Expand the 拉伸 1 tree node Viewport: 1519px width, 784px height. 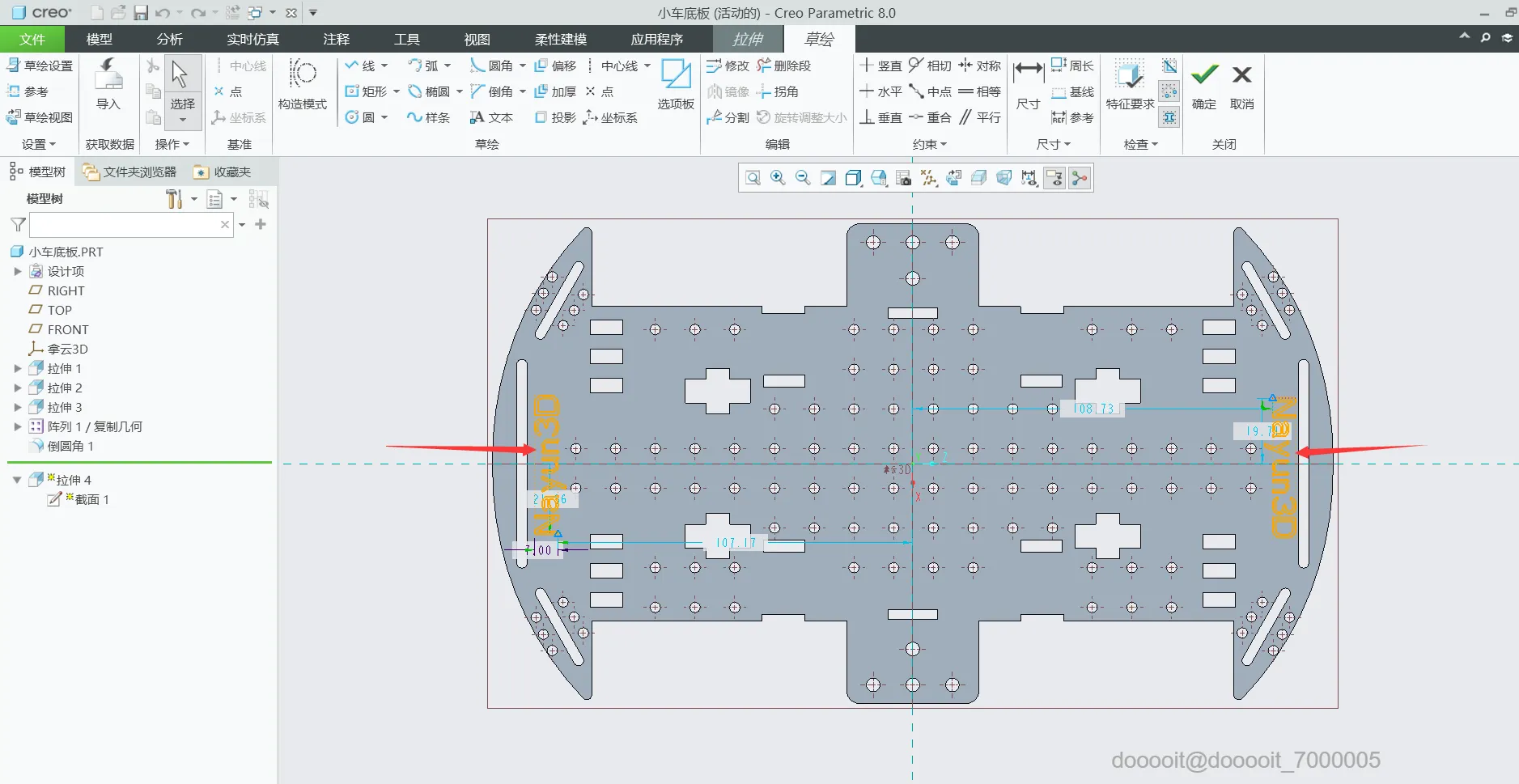coord(18,368)
